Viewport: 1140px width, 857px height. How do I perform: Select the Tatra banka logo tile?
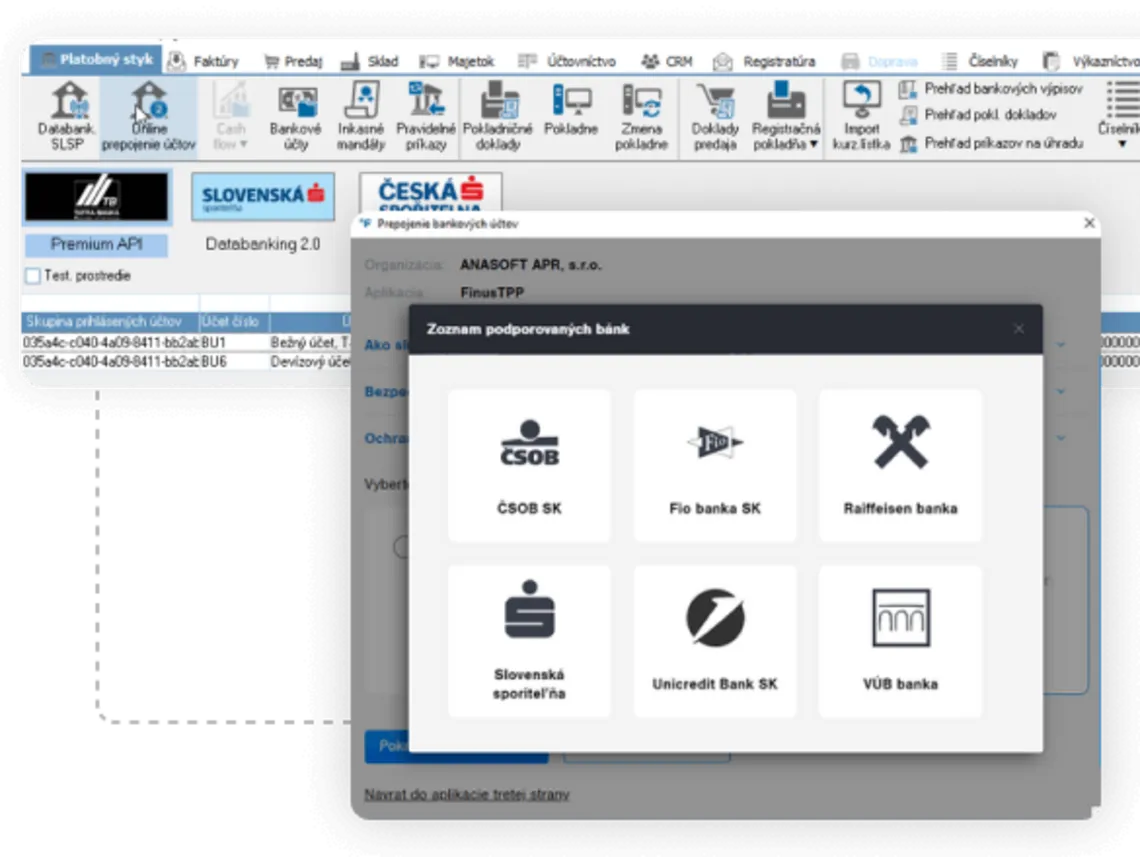pyautogui.click(x=97, y=196)
